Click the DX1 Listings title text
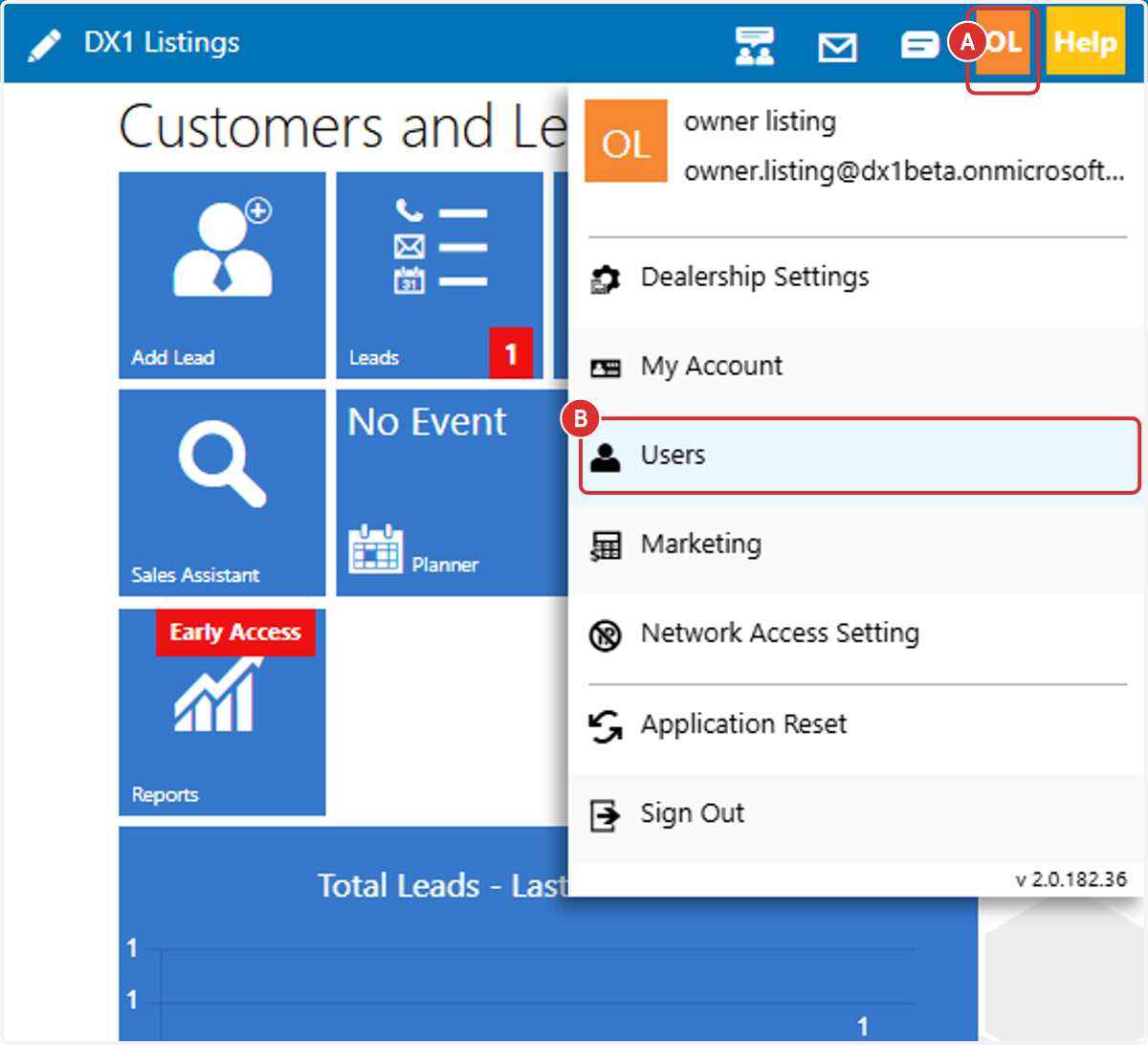This screenshot has height=1045, width=1148. 162,43
